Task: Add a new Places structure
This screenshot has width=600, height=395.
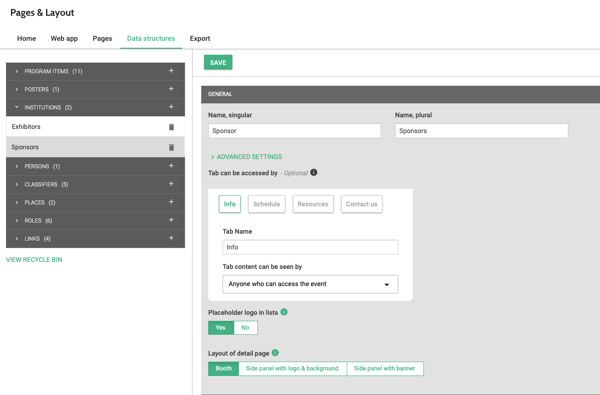Action: [171, 202]
